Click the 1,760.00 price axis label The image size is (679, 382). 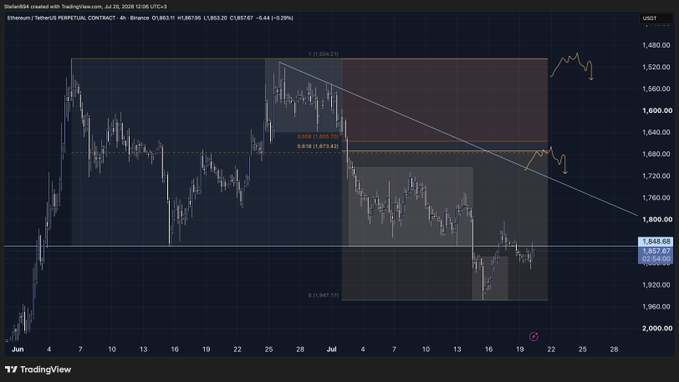(x=656, y=197)
